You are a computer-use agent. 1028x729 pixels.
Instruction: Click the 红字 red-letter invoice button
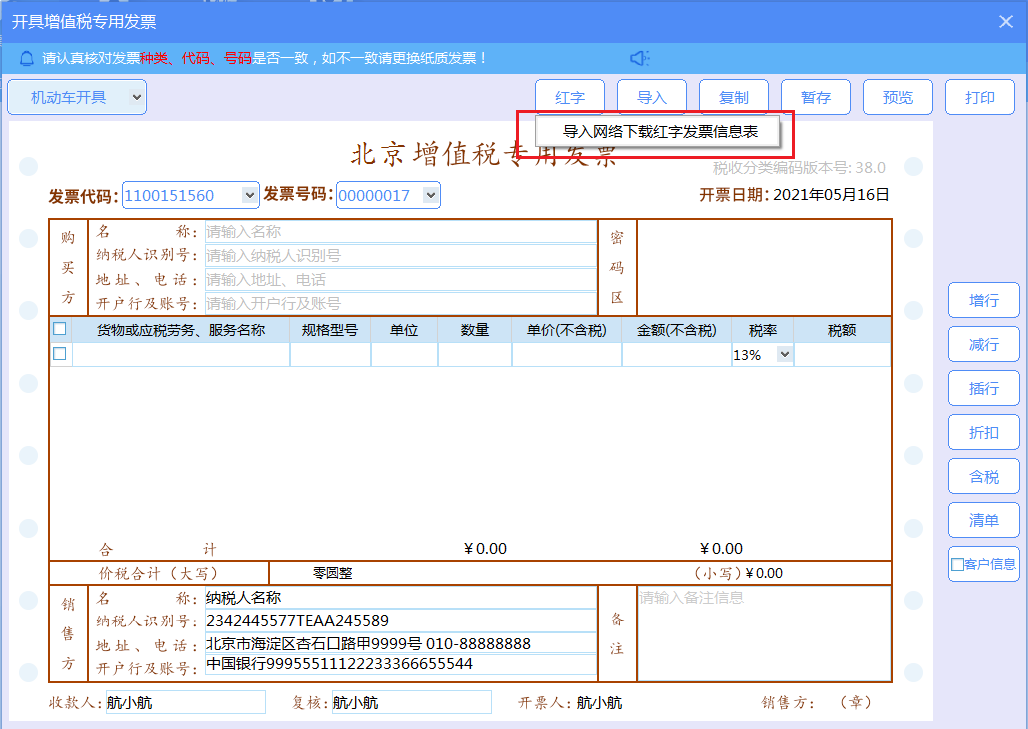point(570,97)
